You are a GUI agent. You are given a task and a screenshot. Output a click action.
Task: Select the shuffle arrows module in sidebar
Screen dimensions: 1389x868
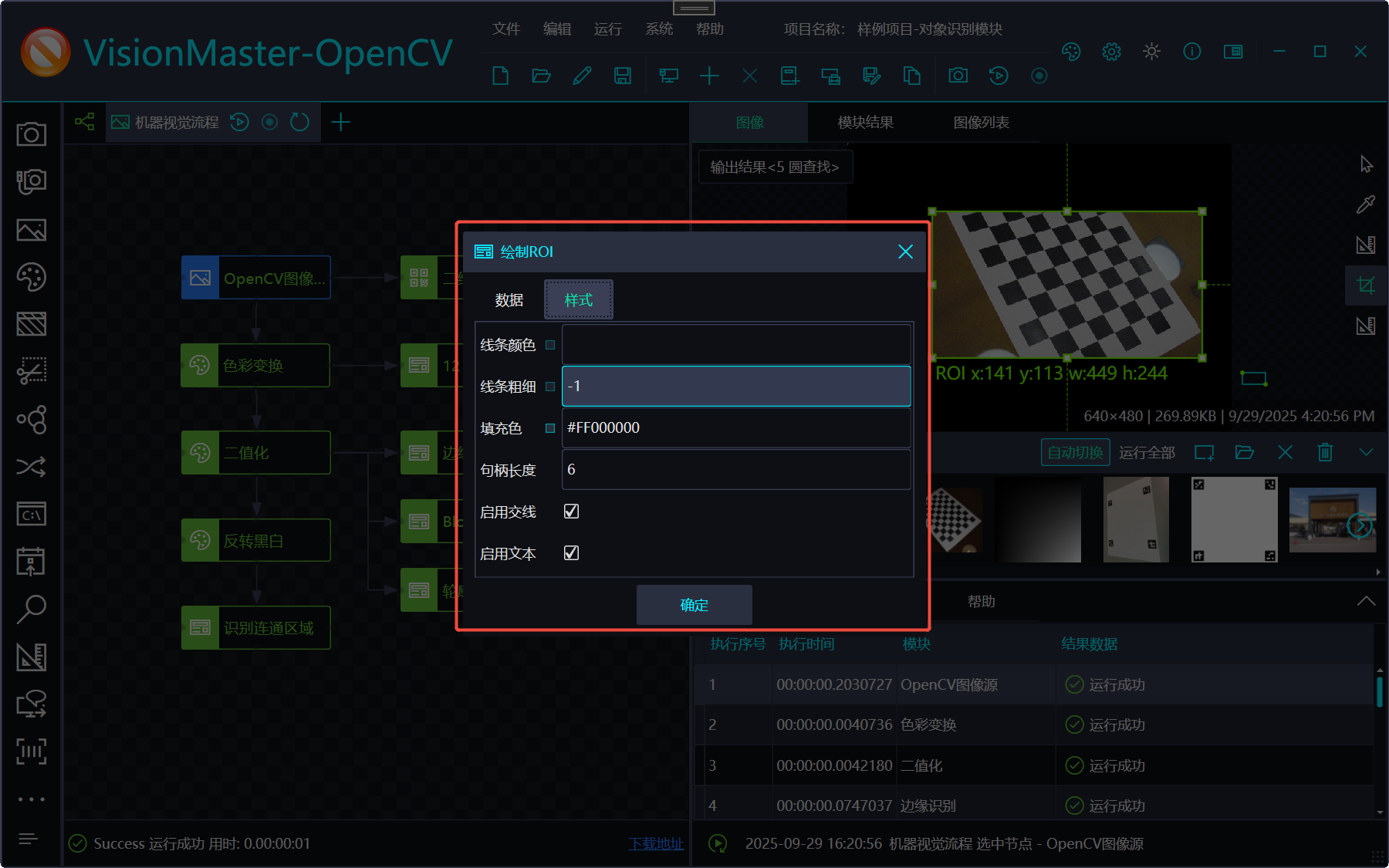[32, 467]
